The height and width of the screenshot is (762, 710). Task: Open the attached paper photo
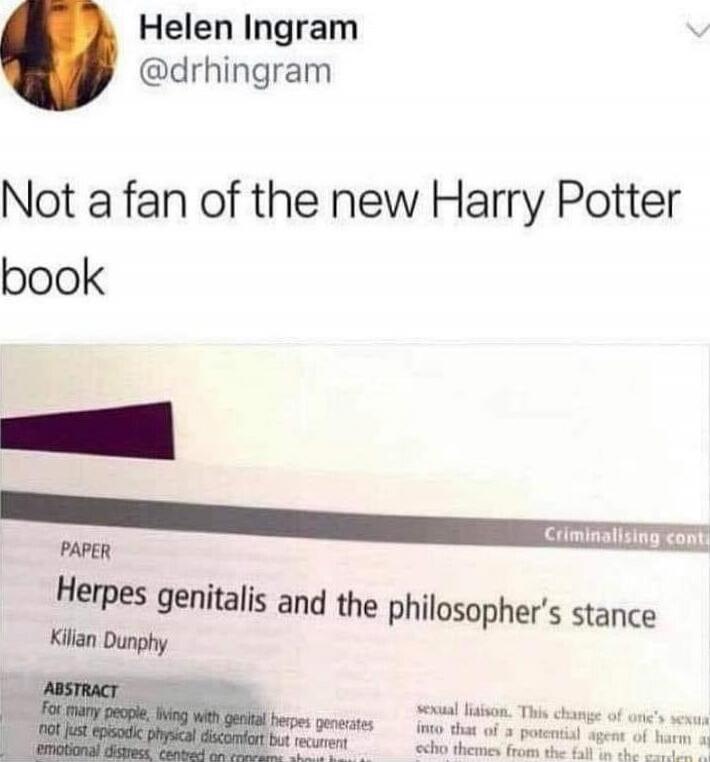pos(355,552)
